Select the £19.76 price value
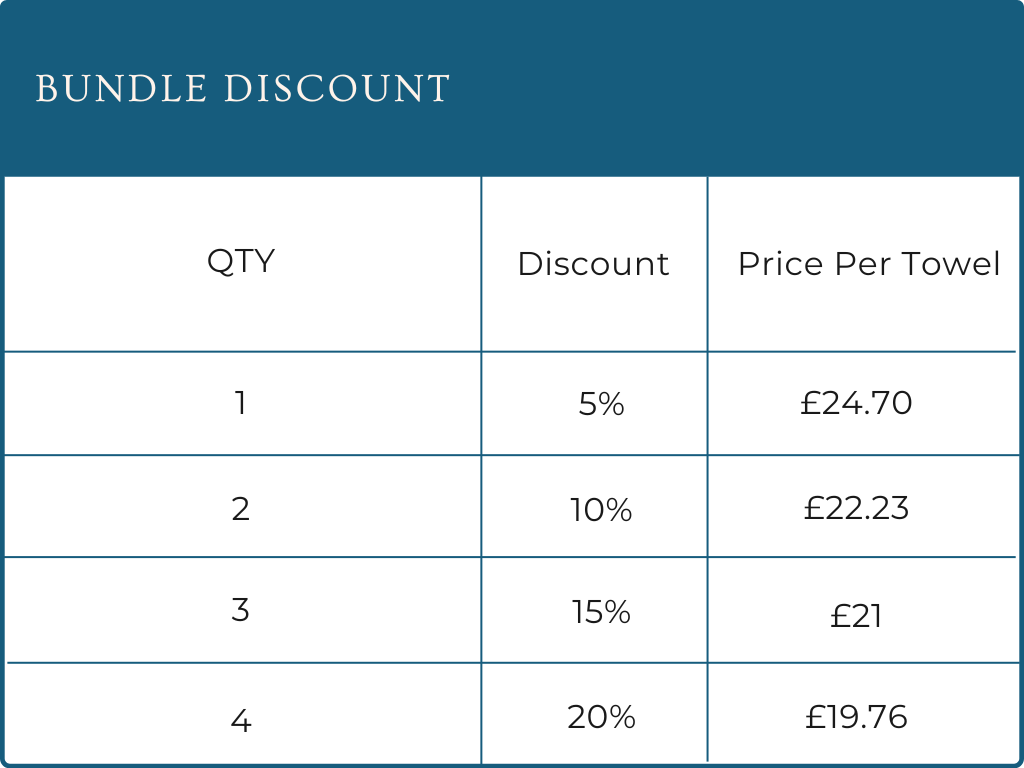The height and width of the screenshot is (768, 1024). tap(857, 717)
